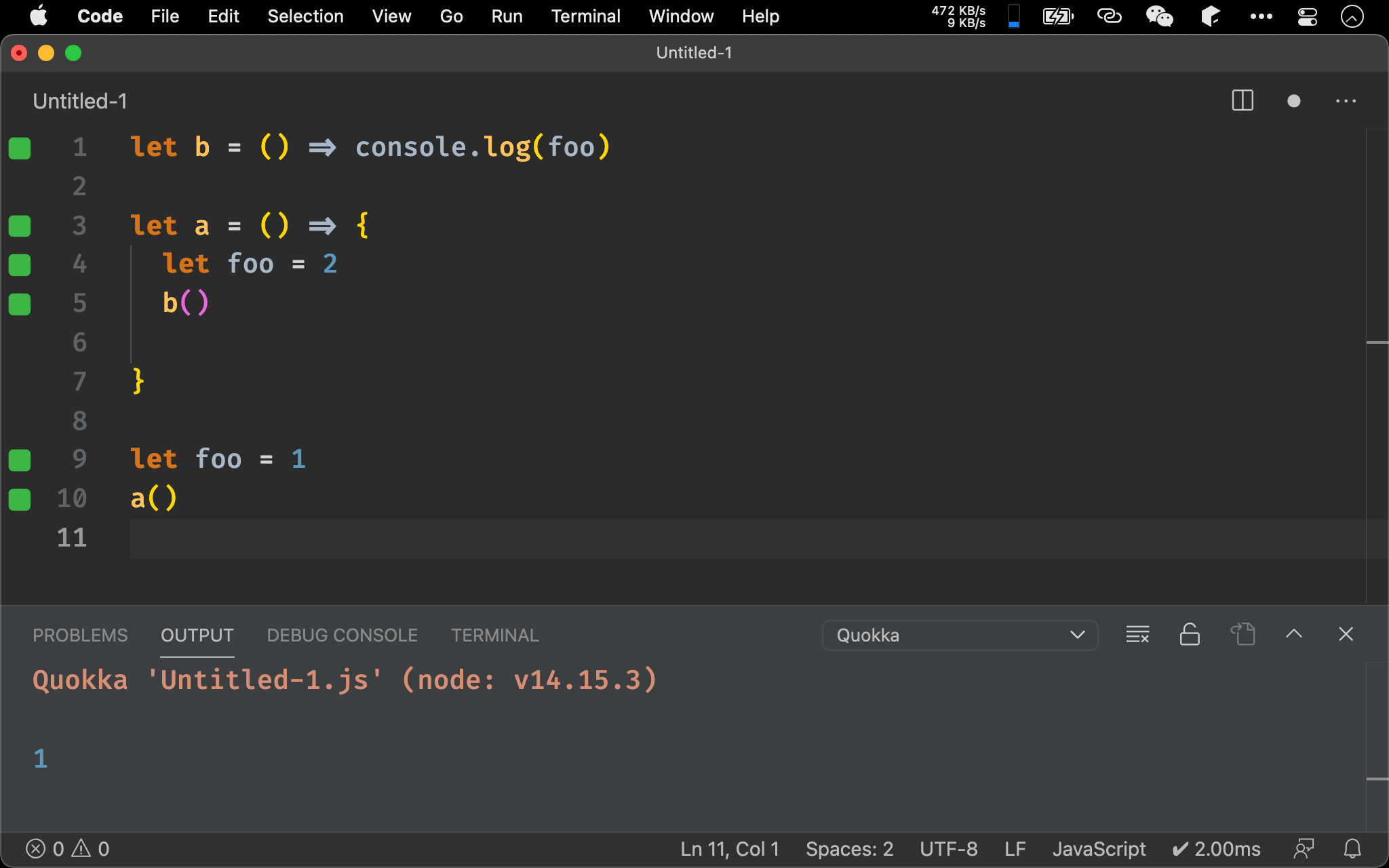
Task: Open the editor more actions ellipsis
Action: (1346, 101)
